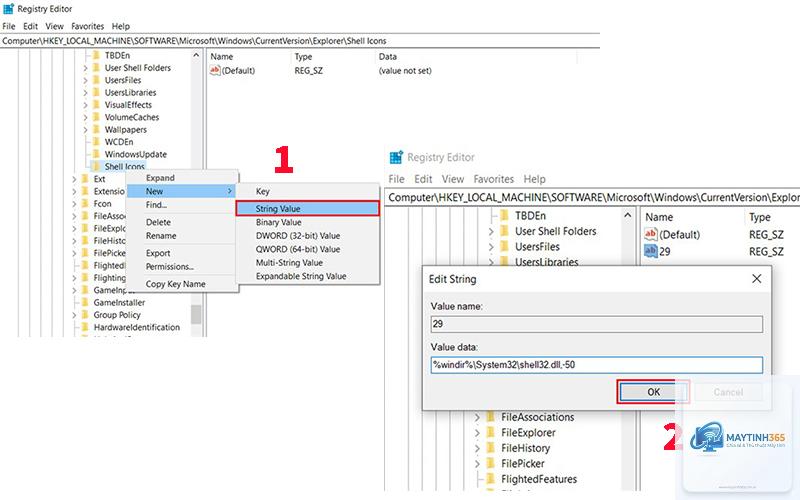Open Edit menu in right Registry Editor
800x500 pixels.
tap(423, 179)
